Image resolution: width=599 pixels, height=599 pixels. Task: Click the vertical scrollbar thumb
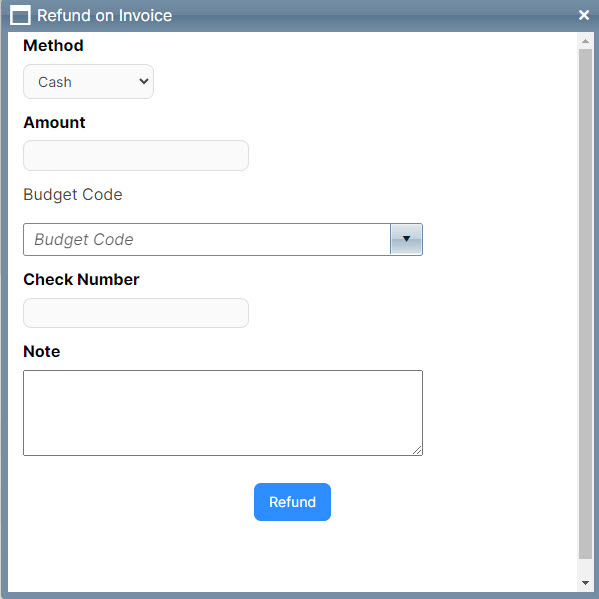point(585,304)
